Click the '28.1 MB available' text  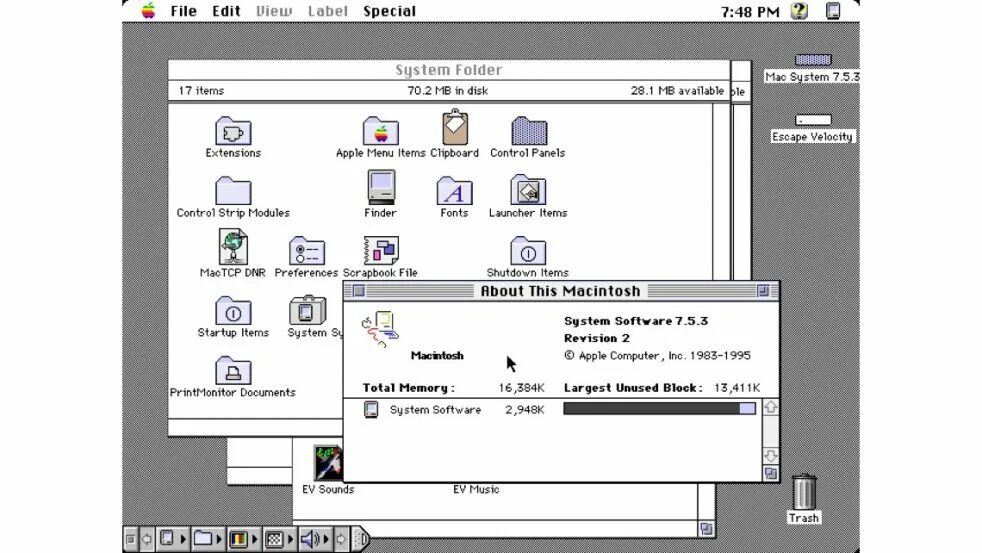tap(677, 91)
